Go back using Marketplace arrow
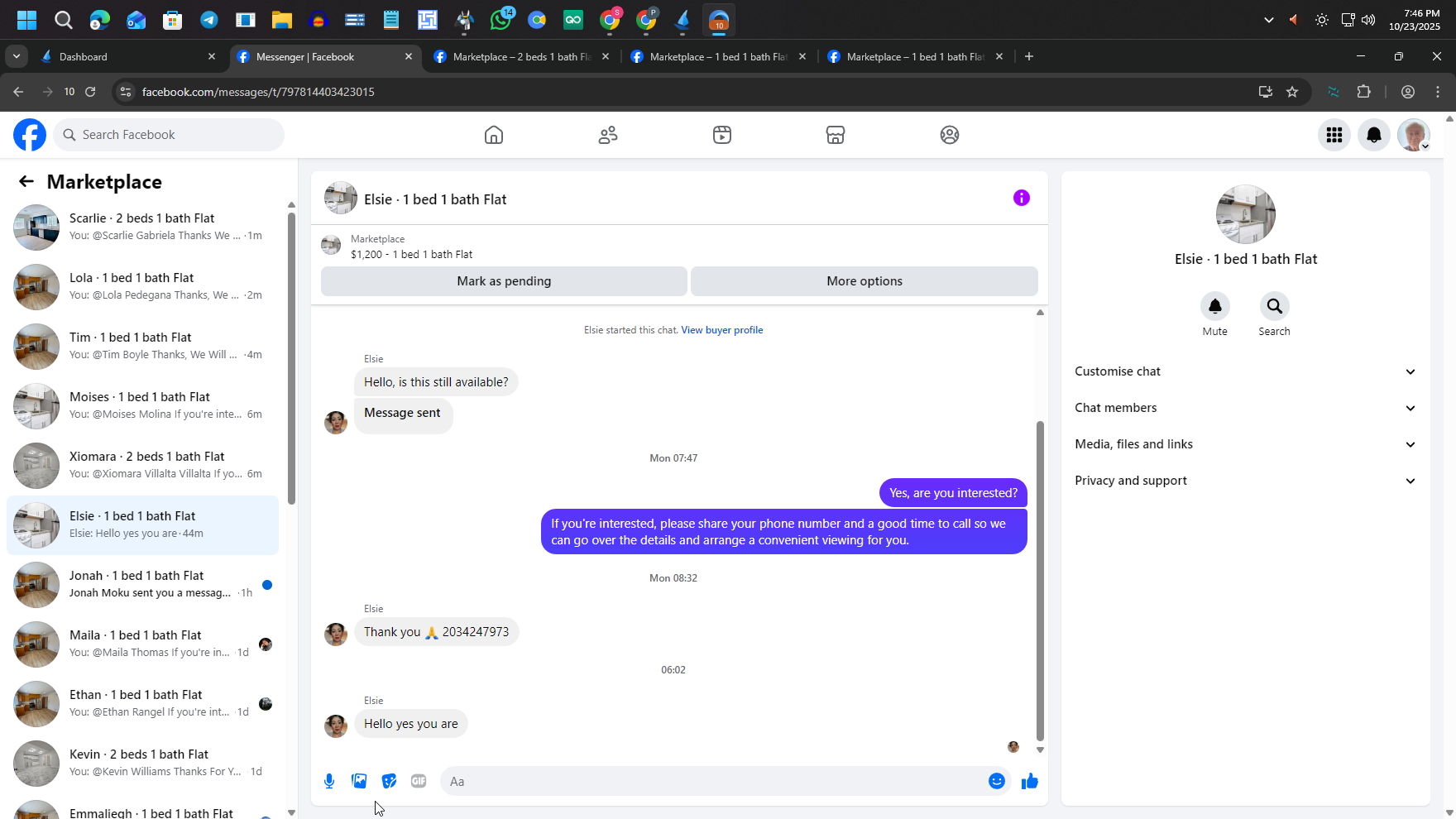 26,181
